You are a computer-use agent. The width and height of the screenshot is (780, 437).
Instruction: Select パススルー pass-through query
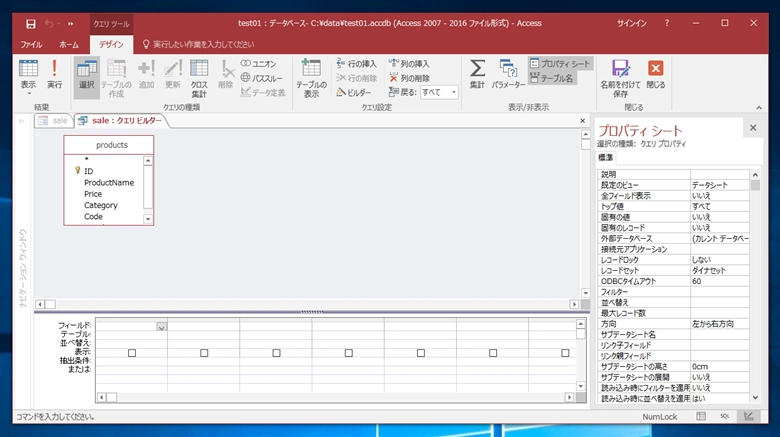pyautogui.click(x=262, y=78)
